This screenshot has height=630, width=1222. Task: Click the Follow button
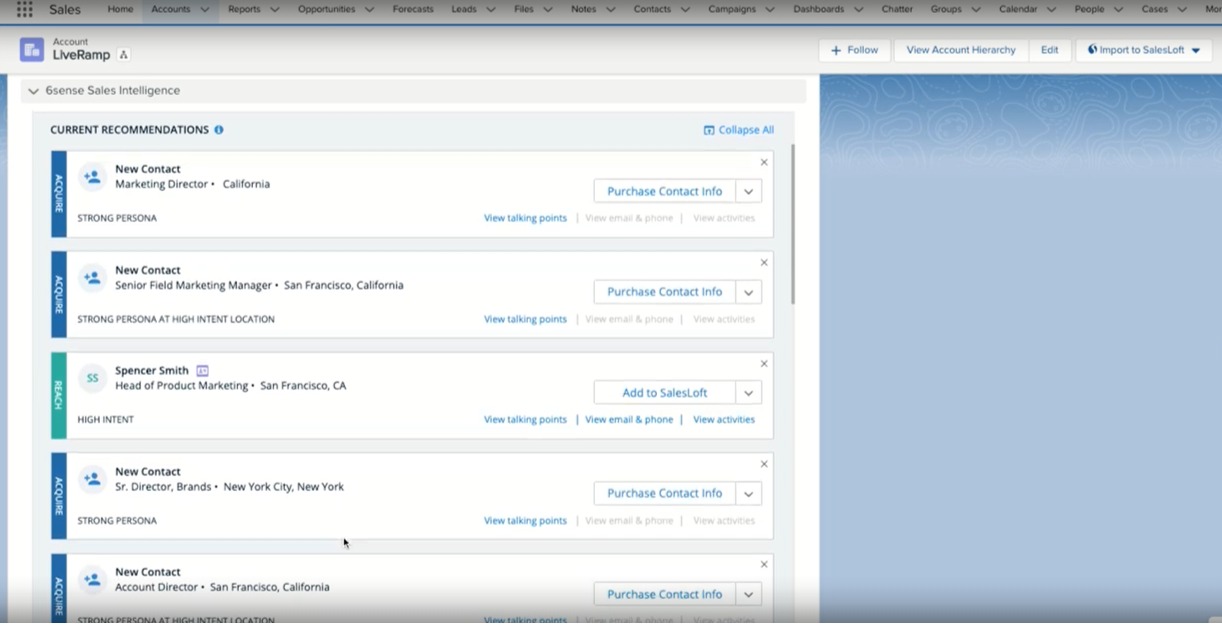coord(854,50)
